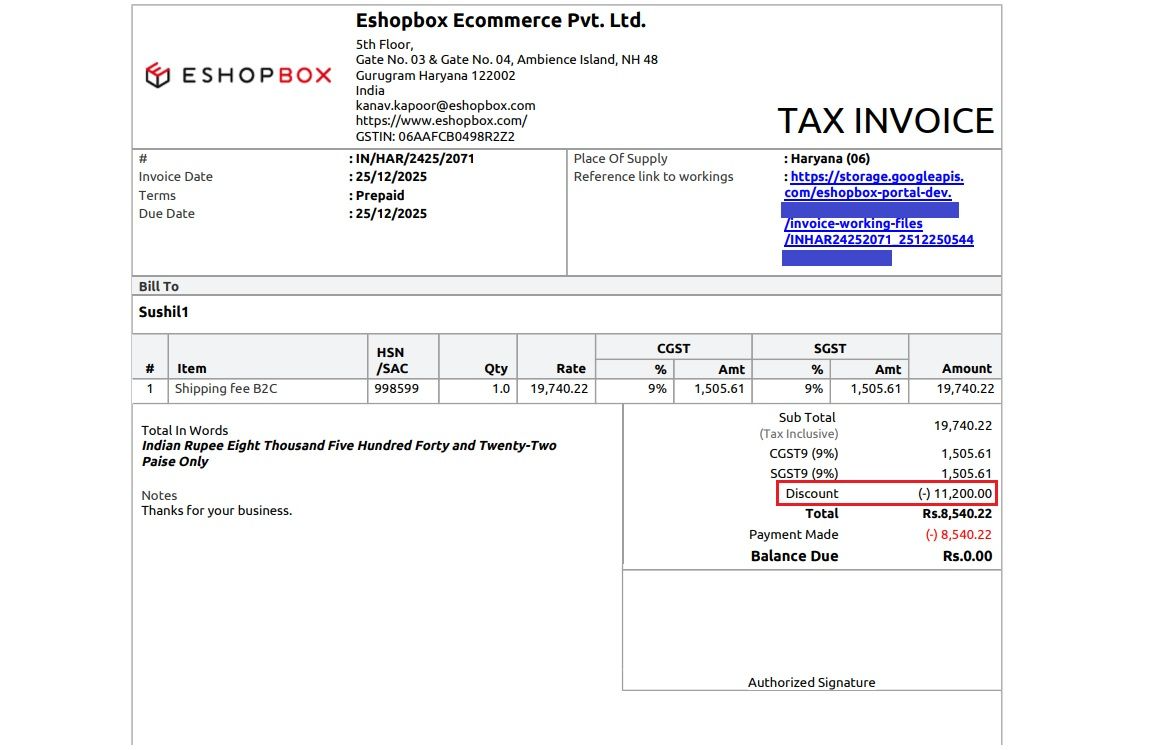Image resolution: width=1152 pixels, height=750 pixels.
Task: Select invoice number IN/HAR/2425/2071
Action: [x=415, y=159]
